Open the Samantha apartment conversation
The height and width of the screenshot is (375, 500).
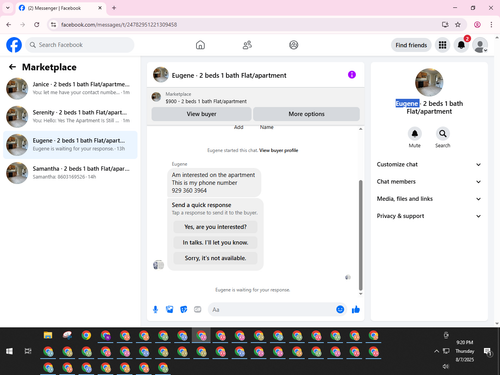[x=70, y=173]
